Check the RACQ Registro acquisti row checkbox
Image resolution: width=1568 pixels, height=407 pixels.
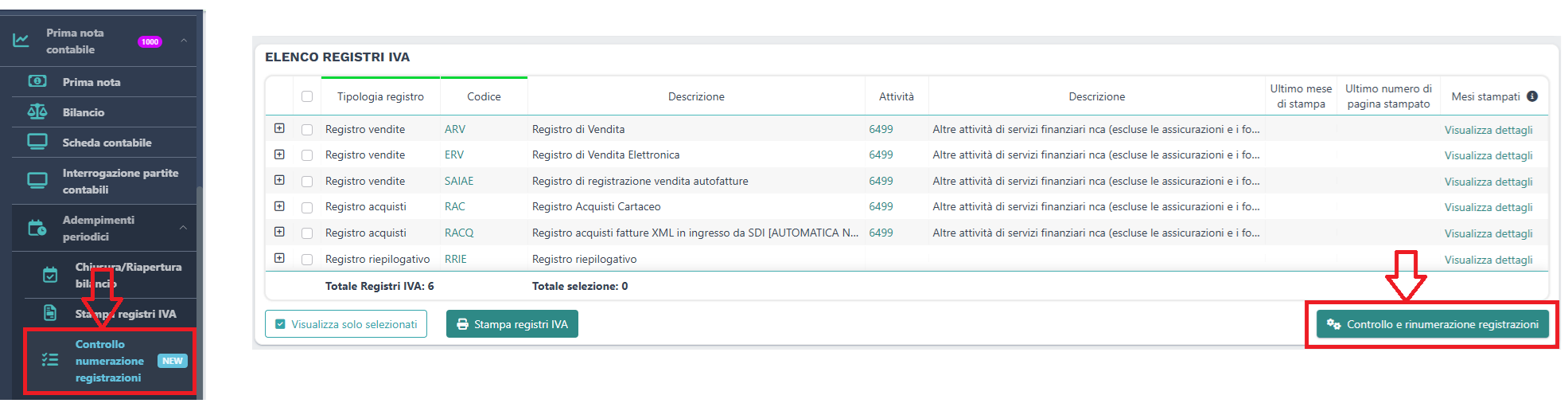307,233
